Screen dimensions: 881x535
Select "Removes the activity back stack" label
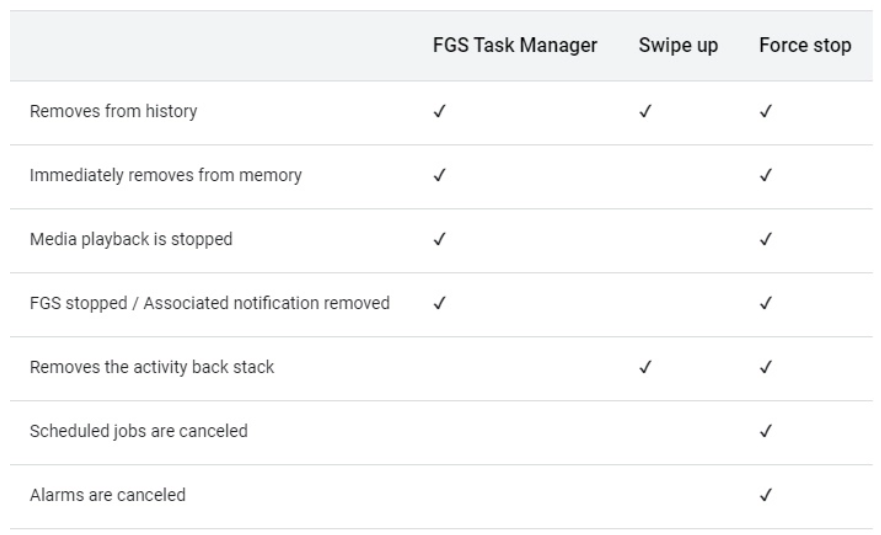click(x=151, y=367)
